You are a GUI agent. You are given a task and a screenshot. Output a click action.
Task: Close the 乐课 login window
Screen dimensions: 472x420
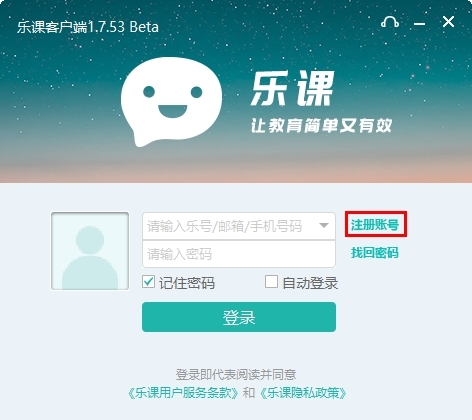coord(448,22)
